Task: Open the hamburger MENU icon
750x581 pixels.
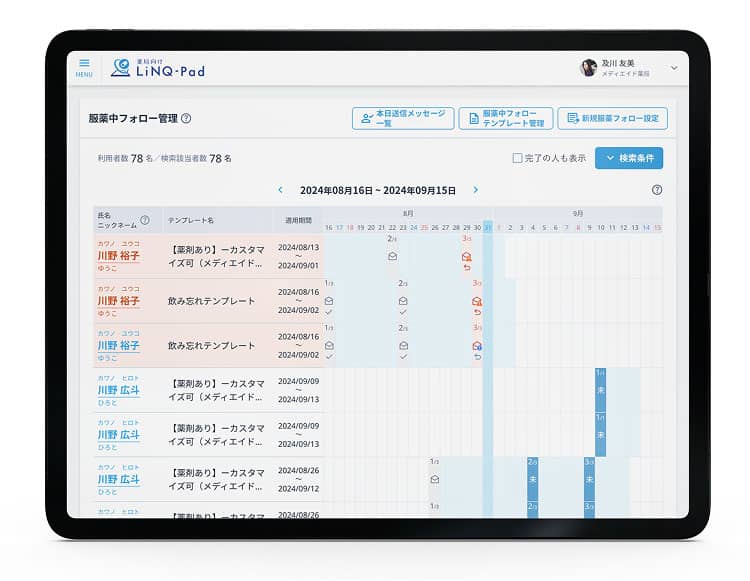Action: [x=84, y=67]
